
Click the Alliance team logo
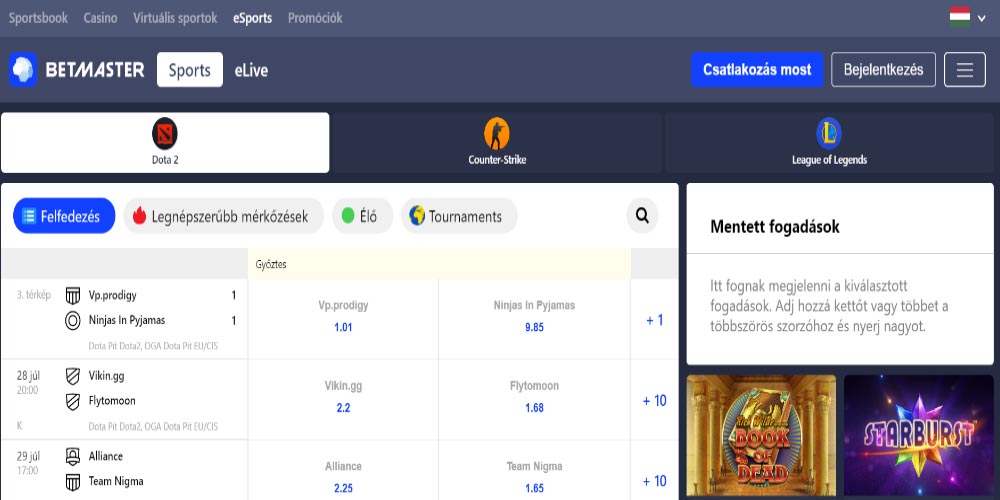tap(73, 456)
